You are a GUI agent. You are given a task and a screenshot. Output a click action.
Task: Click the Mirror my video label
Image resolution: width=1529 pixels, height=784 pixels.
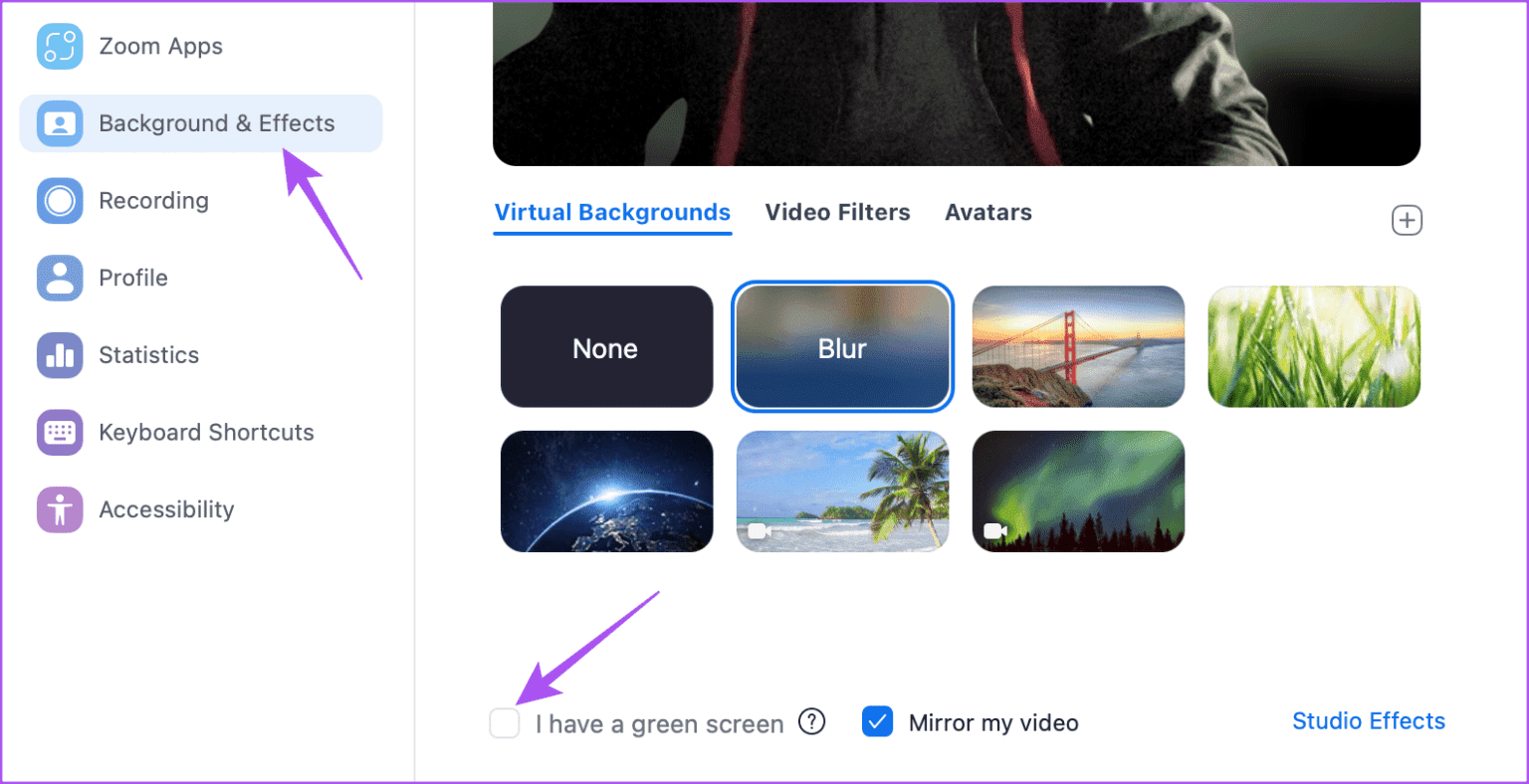click(993, 723)
